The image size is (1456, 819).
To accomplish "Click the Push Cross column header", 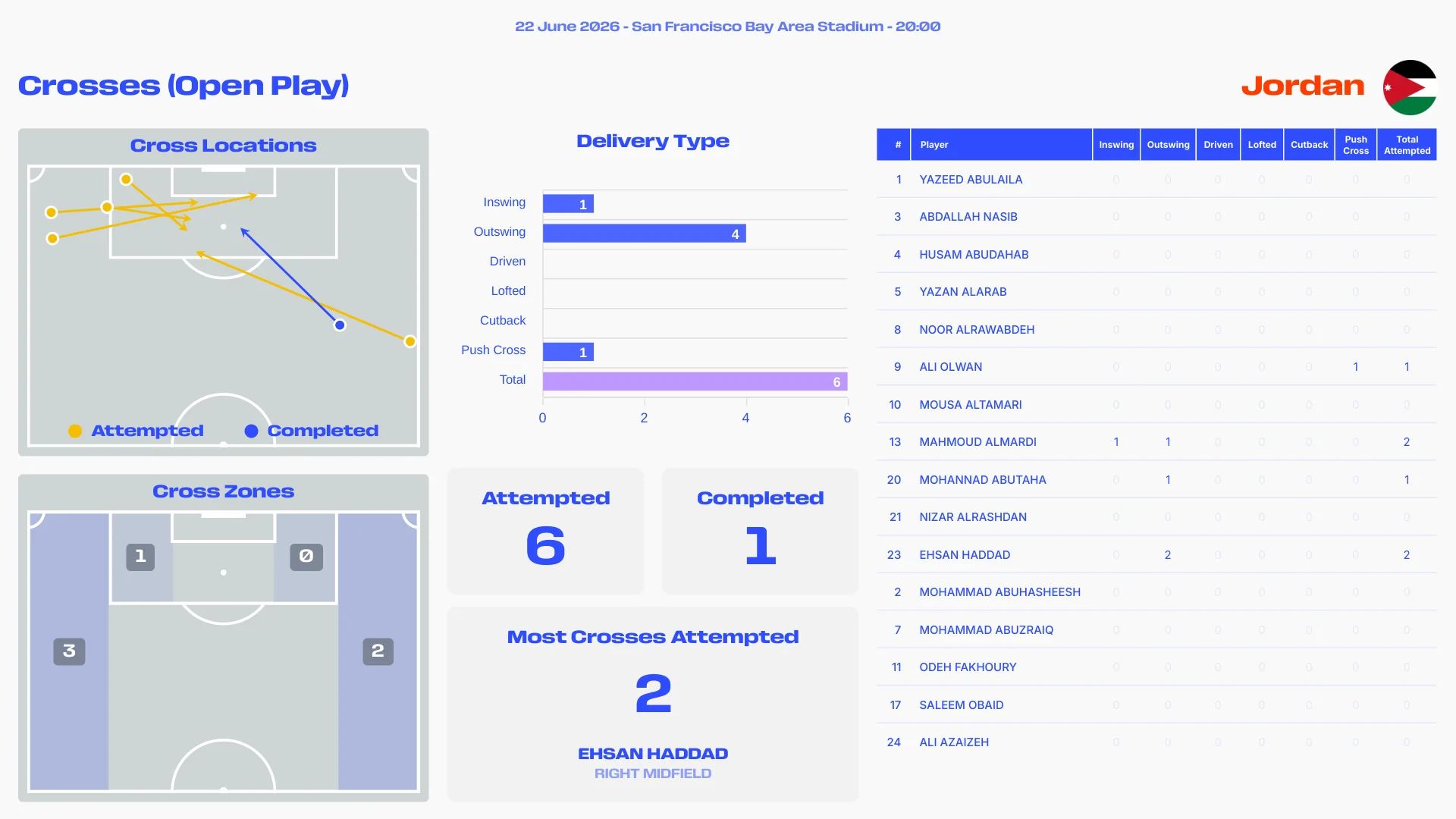I will coord(1355,145).
